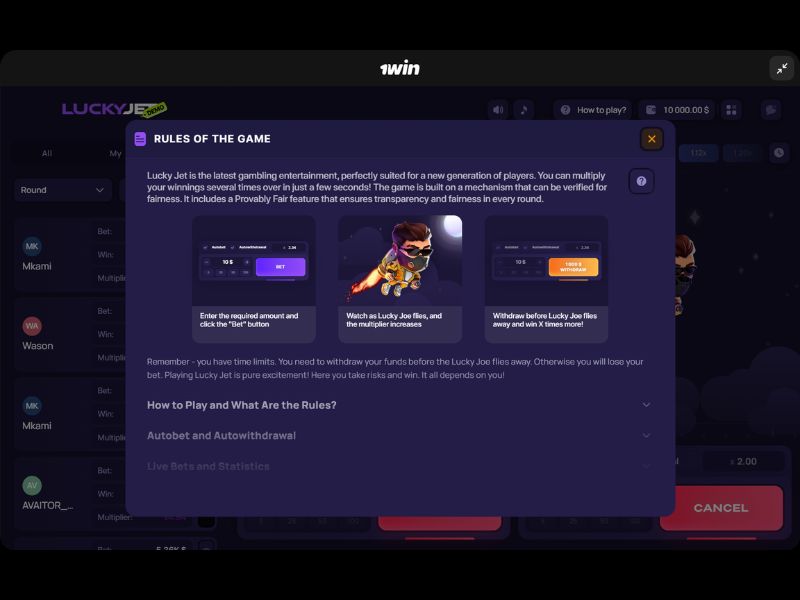Toggle the music note icon
This screenshot has width=800, height=600.
pos(523,110)
